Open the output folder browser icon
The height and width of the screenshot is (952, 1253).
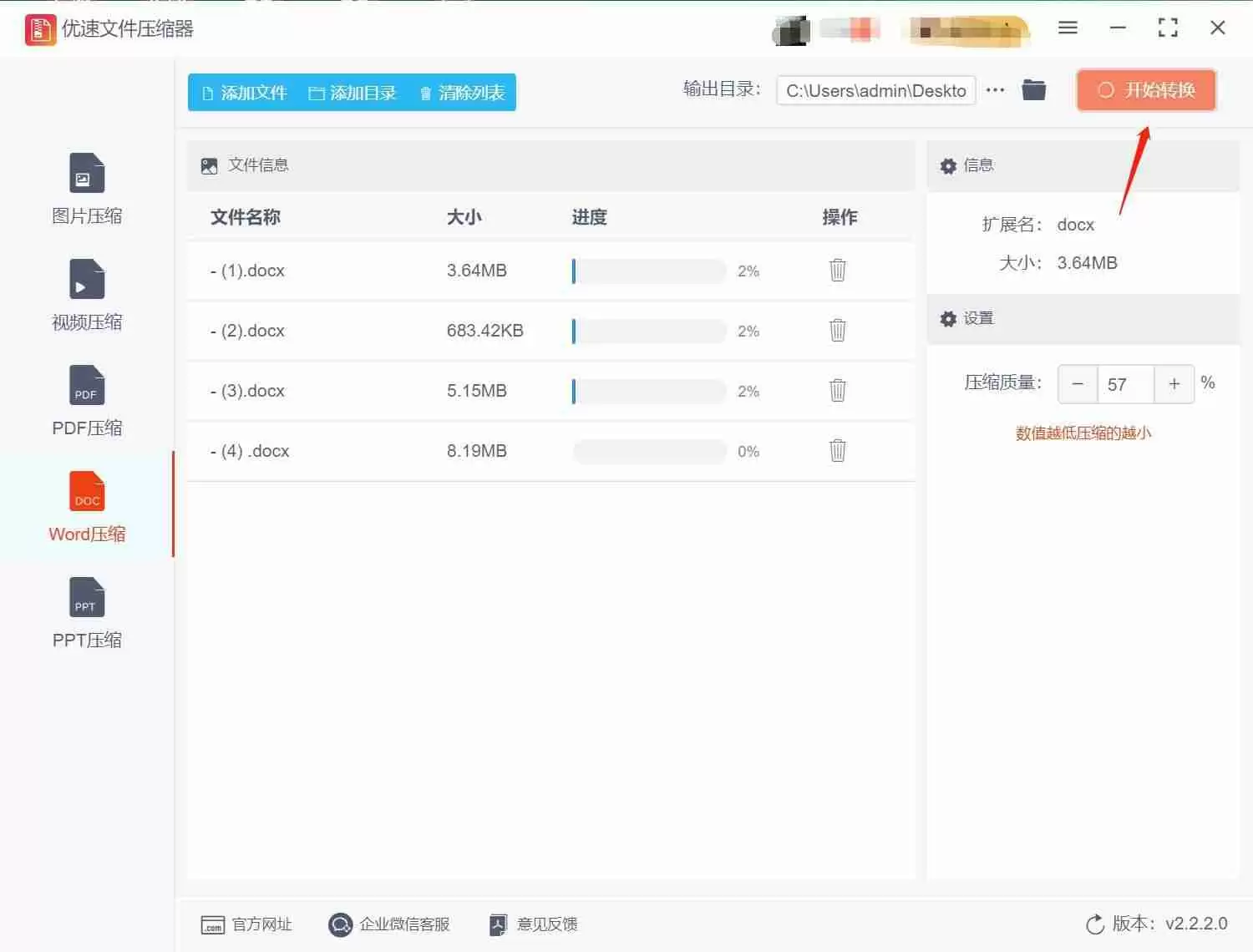[1033, 89]
